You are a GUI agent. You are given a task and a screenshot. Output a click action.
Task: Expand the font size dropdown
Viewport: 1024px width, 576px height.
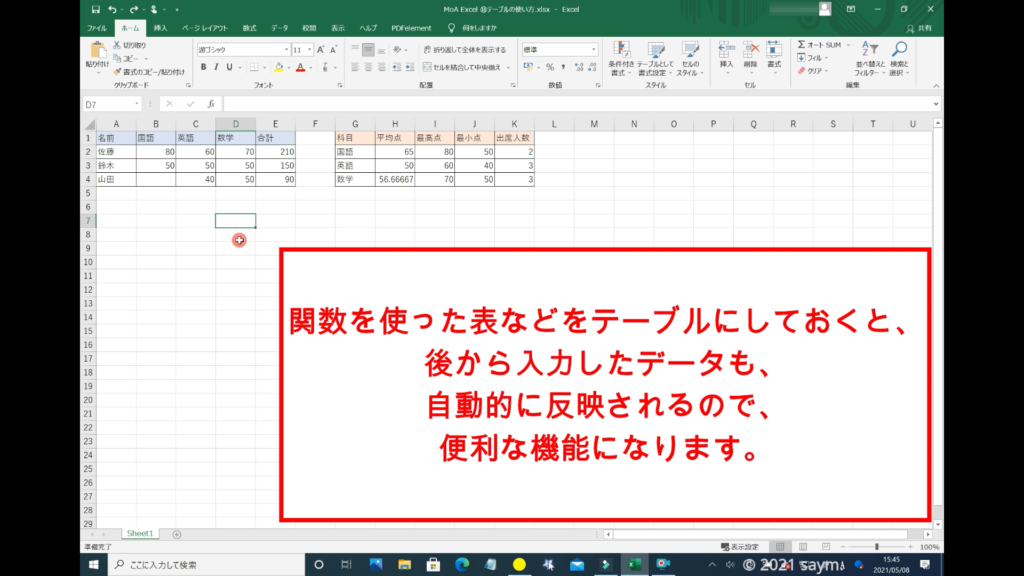310,49
